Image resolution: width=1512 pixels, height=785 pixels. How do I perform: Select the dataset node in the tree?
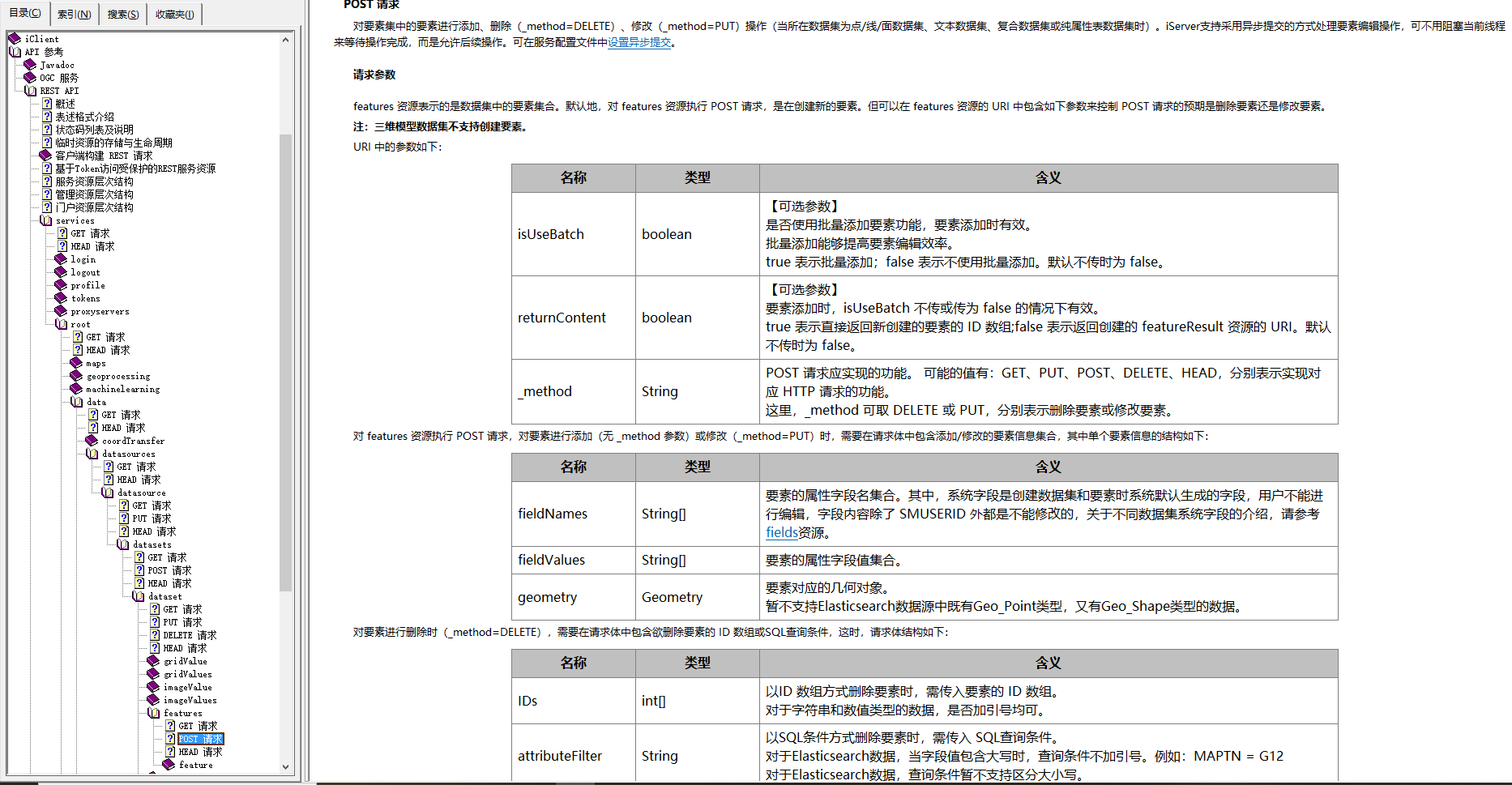click(164, 596)
